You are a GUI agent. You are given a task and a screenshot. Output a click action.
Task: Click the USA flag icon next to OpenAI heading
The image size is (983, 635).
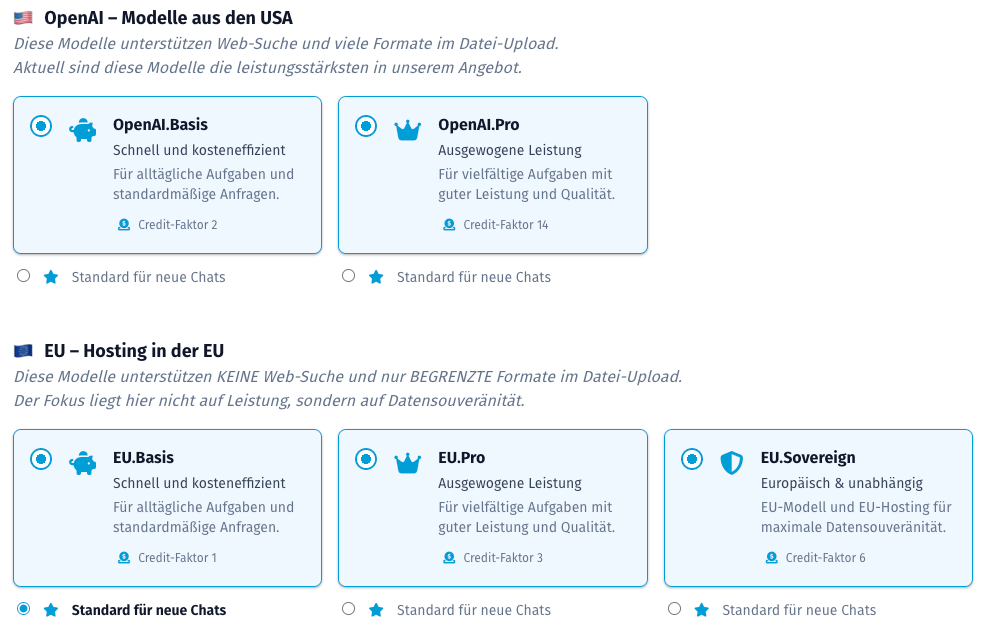coord(23,18)
